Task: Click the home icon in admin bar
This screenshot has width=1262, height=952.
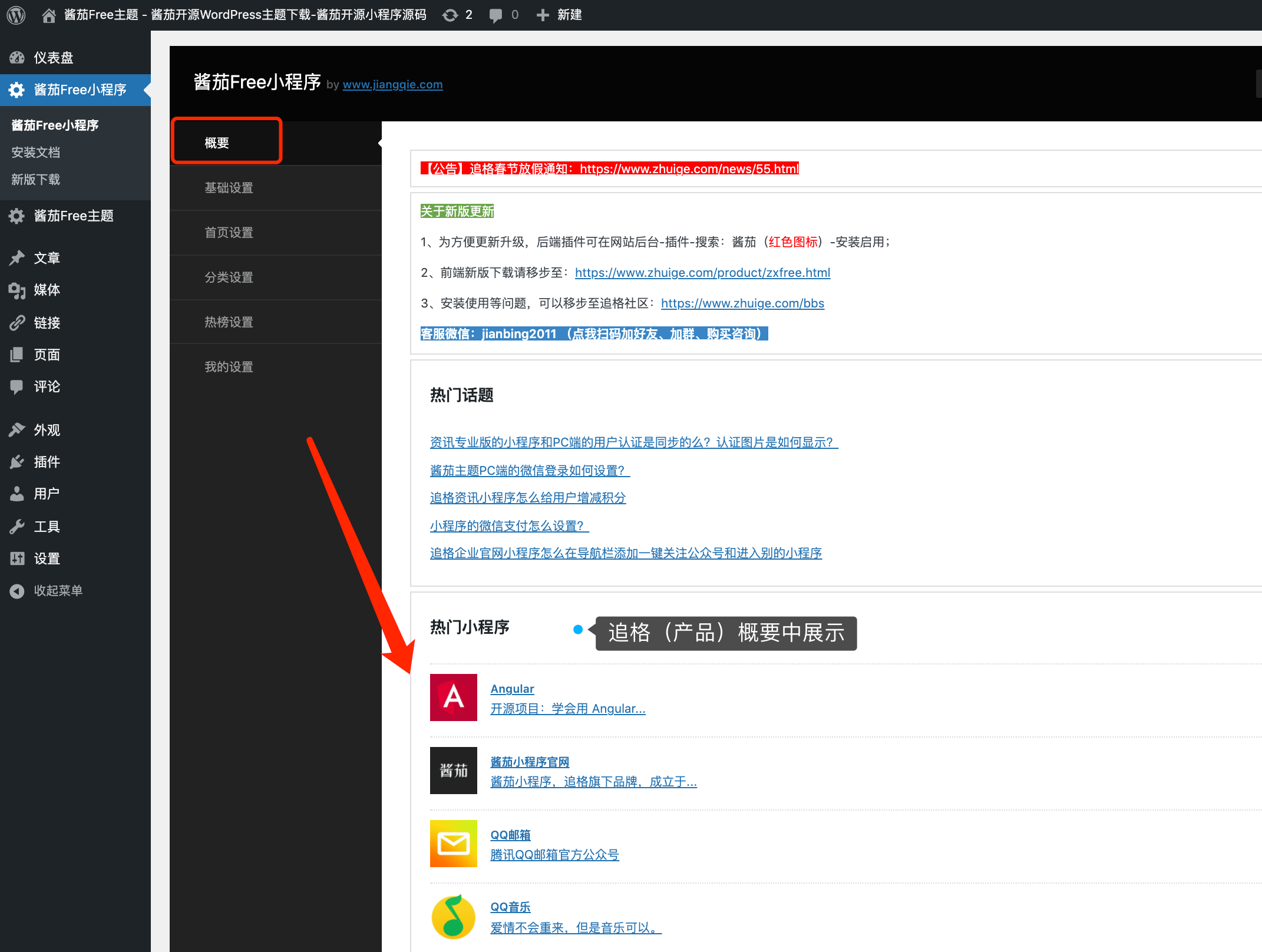Action: [x=49, y=15]
